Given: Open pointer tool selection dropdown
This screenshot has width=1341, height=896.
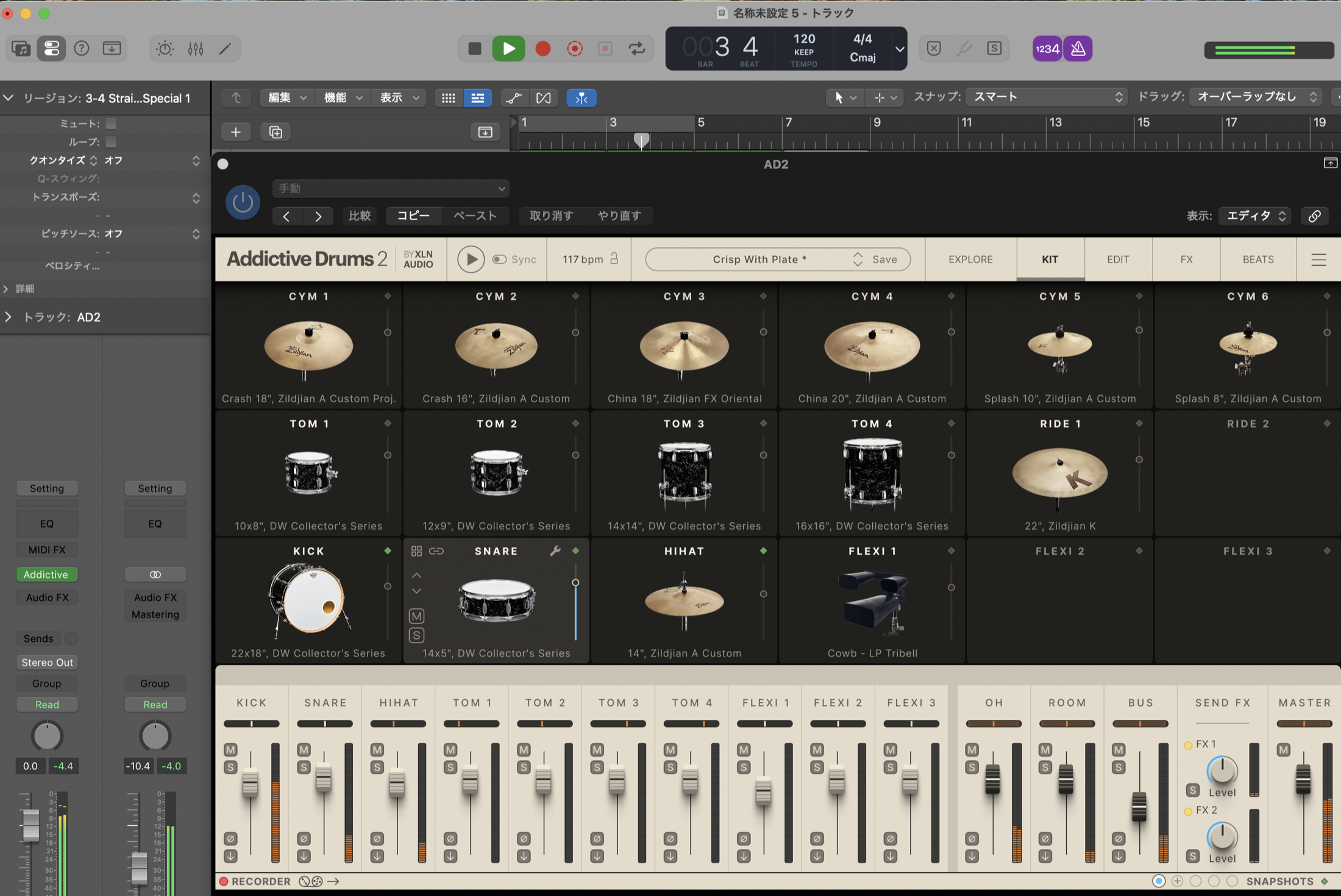Looking at the screenshot, I should [845, 98].
